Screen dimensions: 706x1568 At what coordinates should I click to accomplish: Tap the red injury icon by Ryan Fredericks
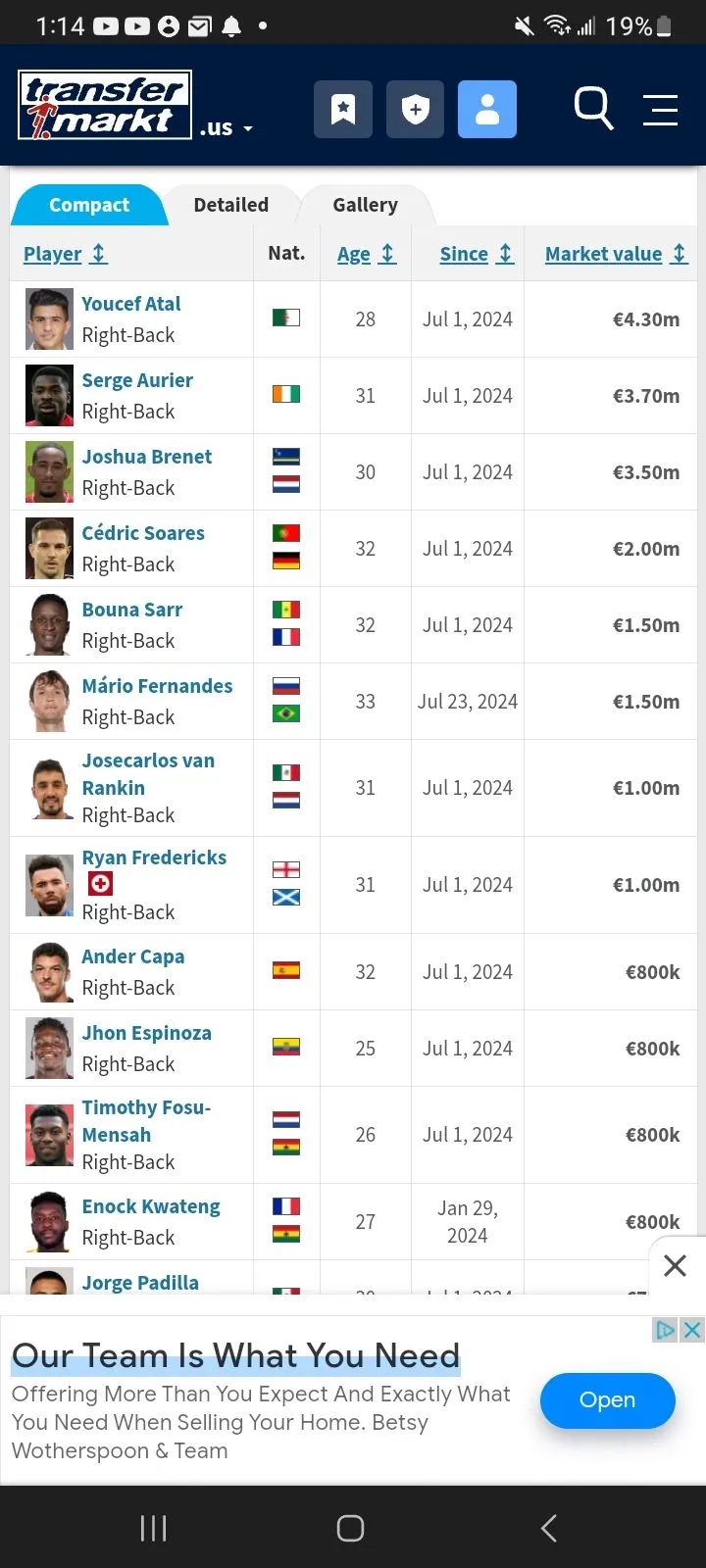100,884
